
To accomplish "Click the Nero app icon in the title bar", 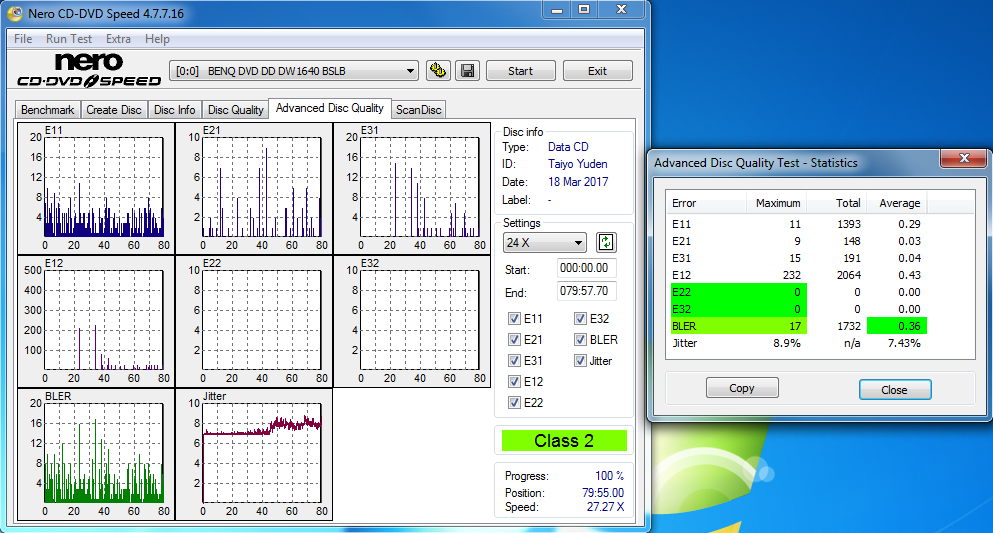I will [15, 13].
